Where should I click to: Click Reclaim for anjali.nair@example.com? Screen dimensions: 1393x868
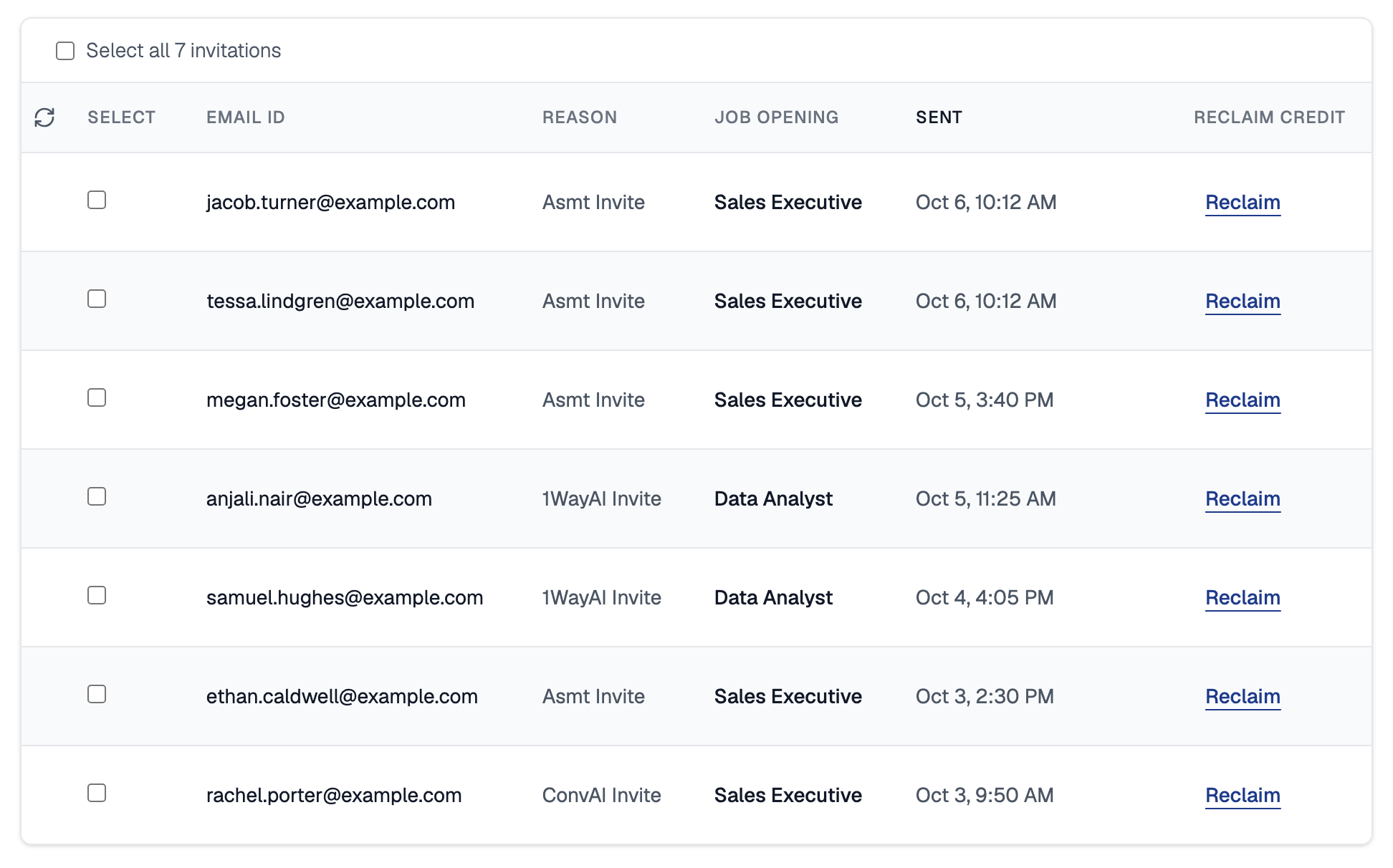[x=1243, y=499]
